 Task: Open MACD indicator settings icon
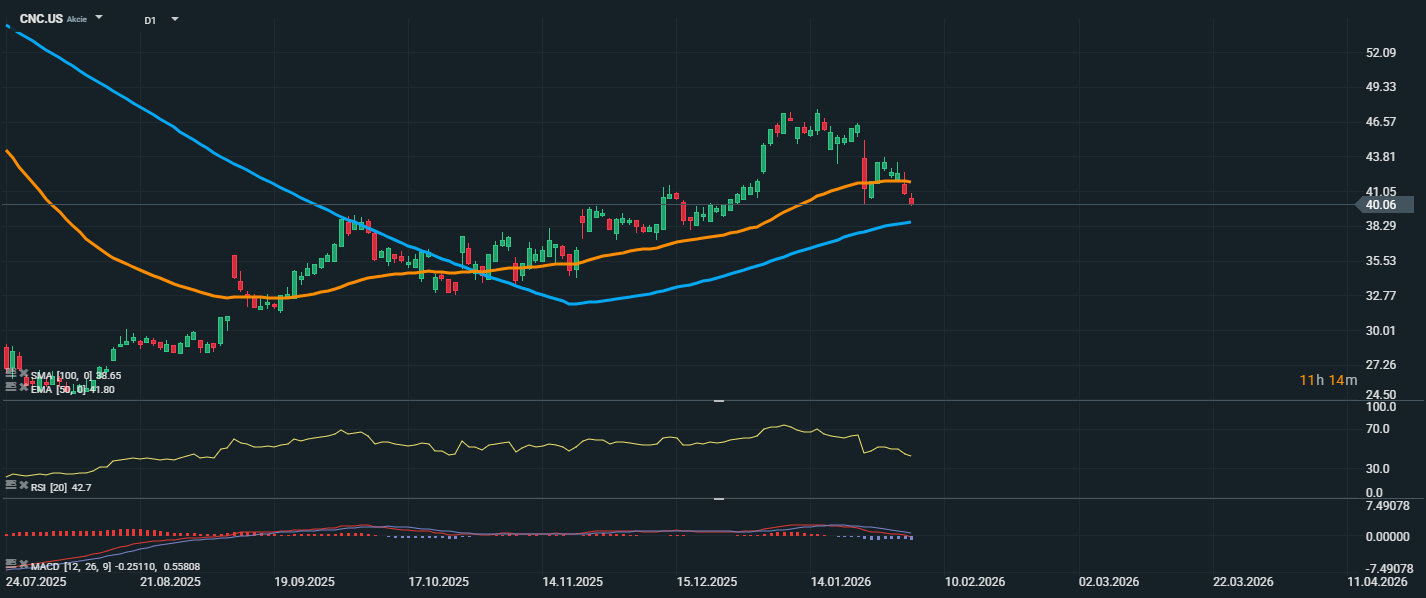[x=11, y=564]
